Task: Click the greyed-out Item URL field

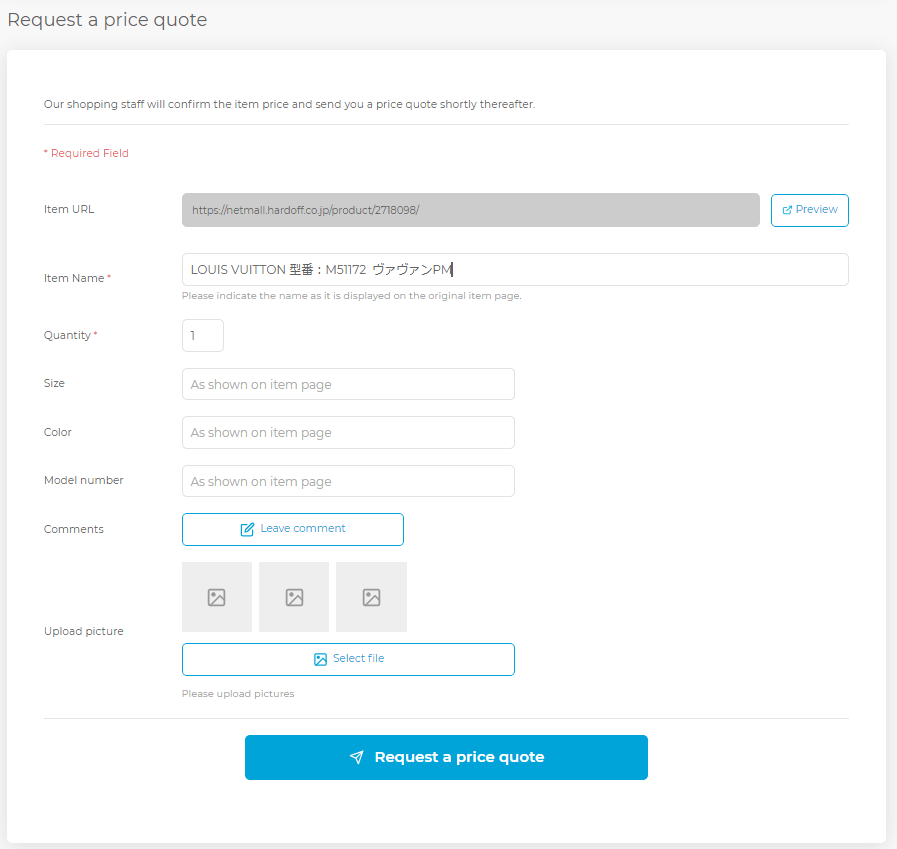Action: pos(471,210)
